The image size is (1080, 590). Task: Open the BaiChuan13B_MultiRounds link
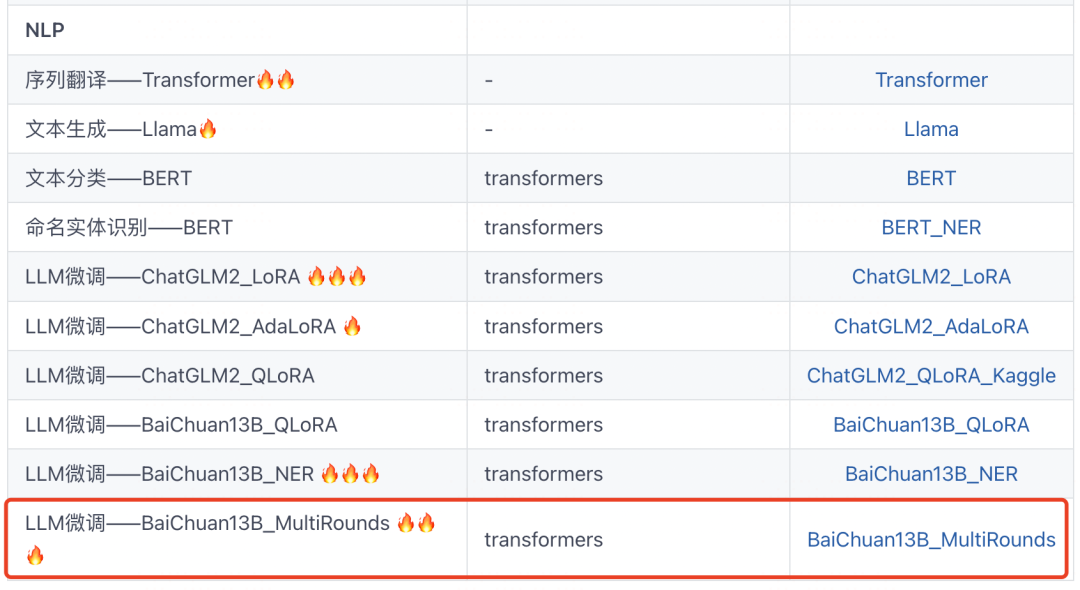(931, 540)
